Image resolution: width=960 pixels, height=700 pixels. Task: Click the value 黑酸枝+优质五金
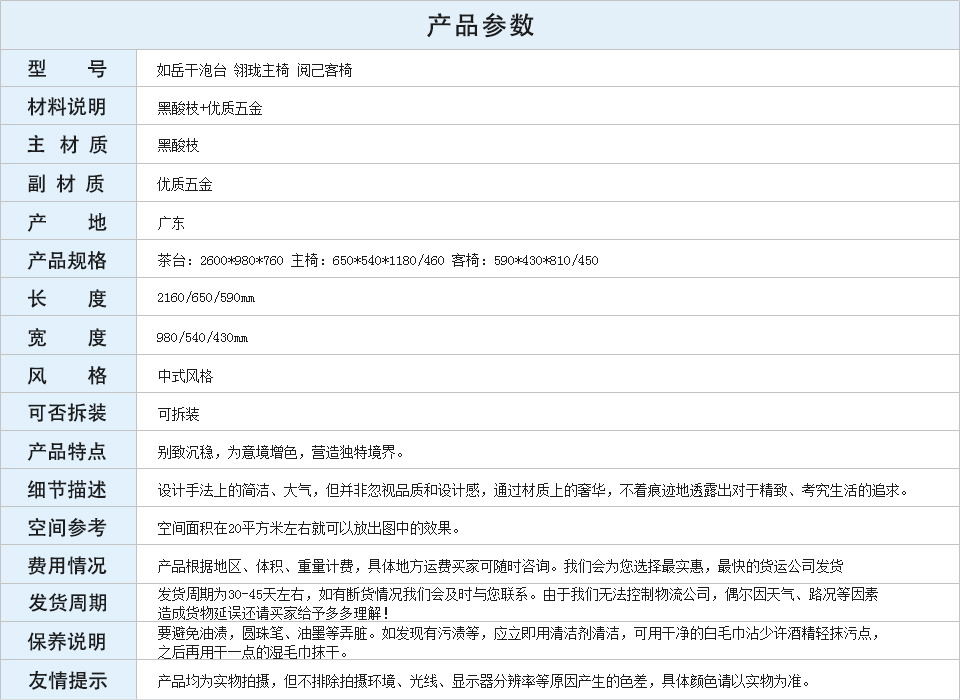[209, 108]
